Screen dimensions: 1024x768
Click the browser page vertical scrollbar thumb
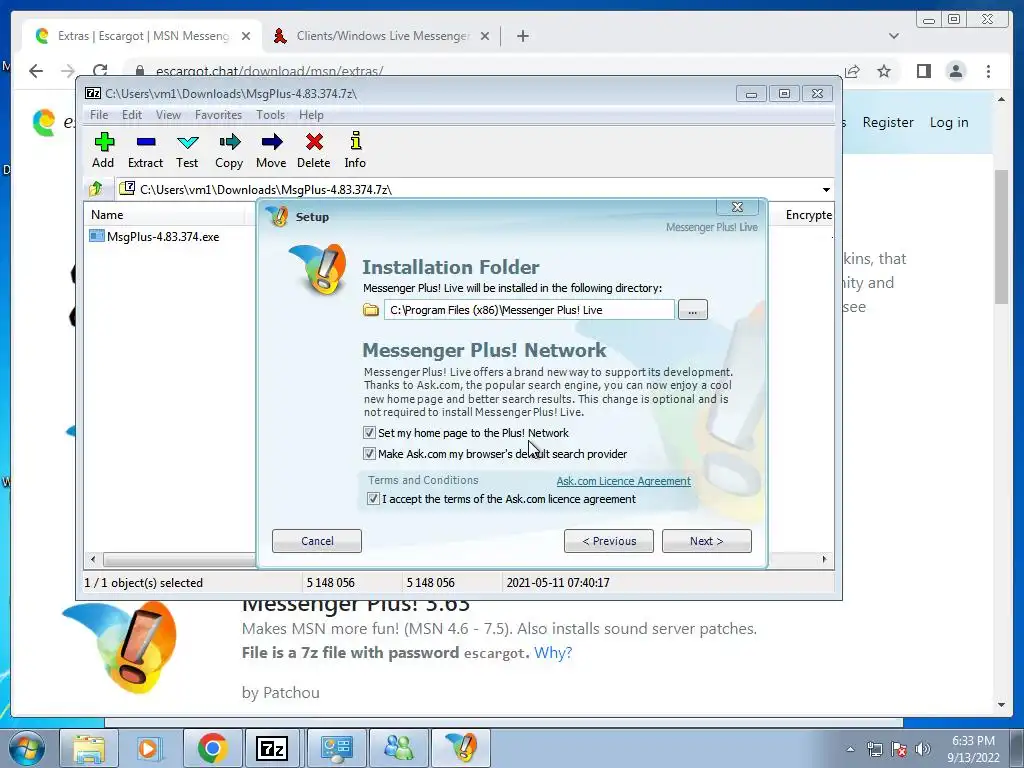[1001, 236]
